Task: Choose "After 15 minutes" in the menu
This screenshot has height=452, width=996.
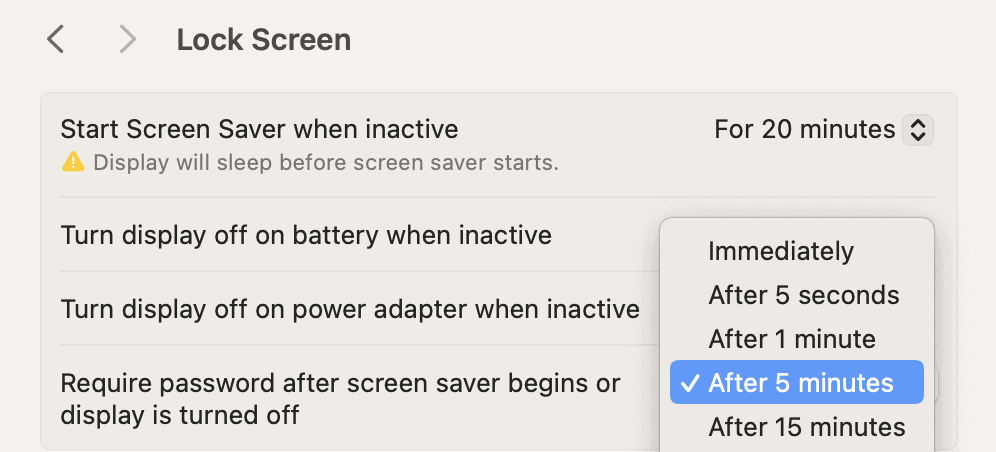Action: pos(807,427)
